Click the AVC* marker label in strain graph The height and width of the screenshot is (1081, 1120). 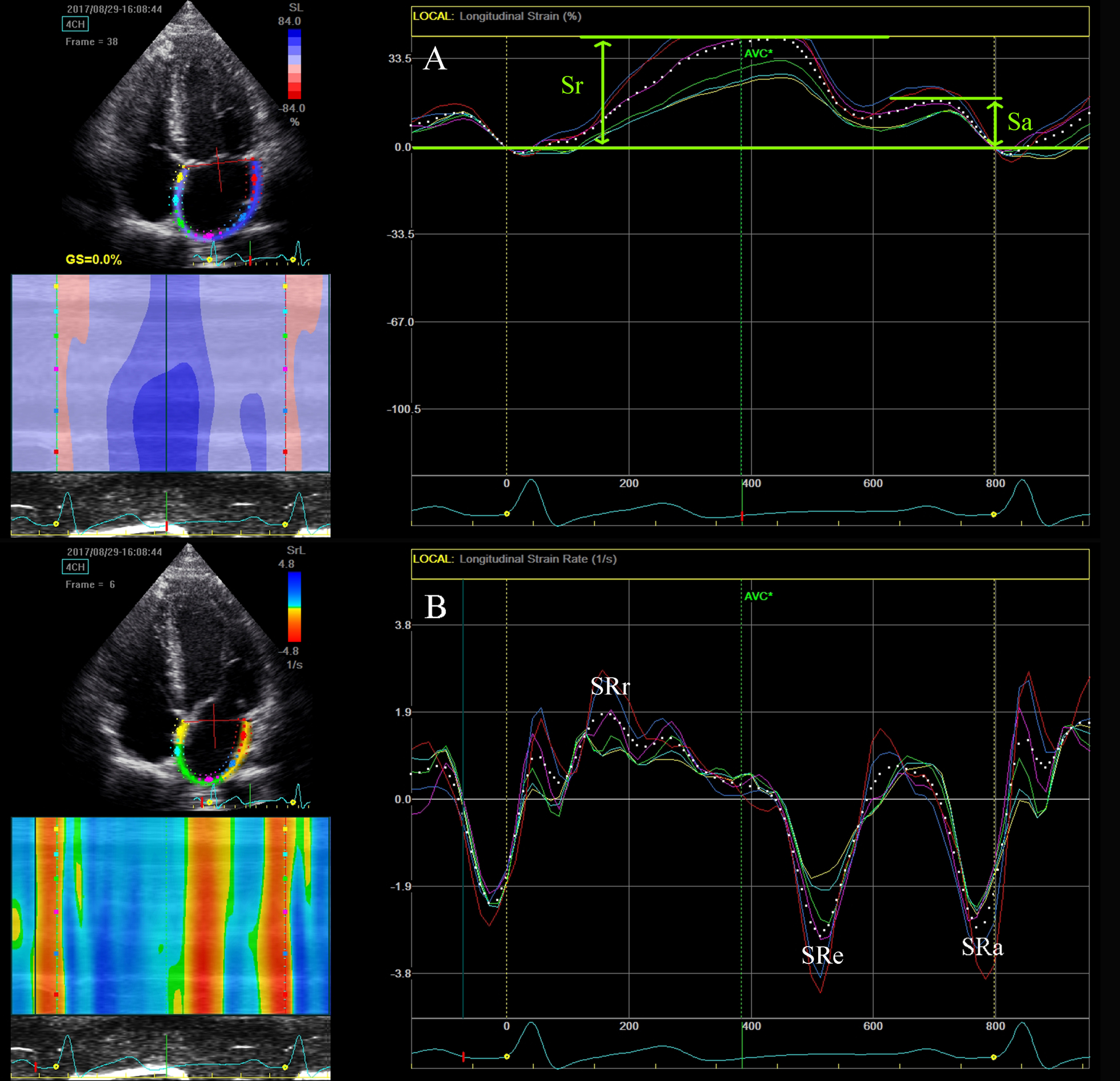click(x=758, y=54)
